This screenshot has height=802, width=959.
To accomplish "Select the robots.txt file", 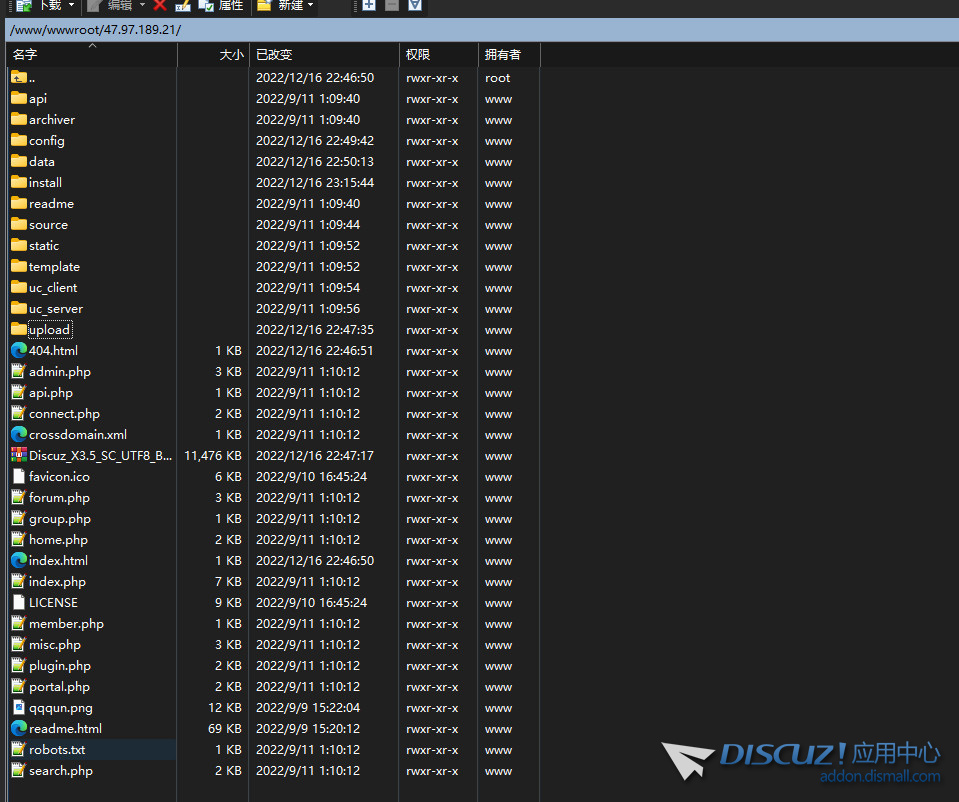I will [x=56, y=750].
